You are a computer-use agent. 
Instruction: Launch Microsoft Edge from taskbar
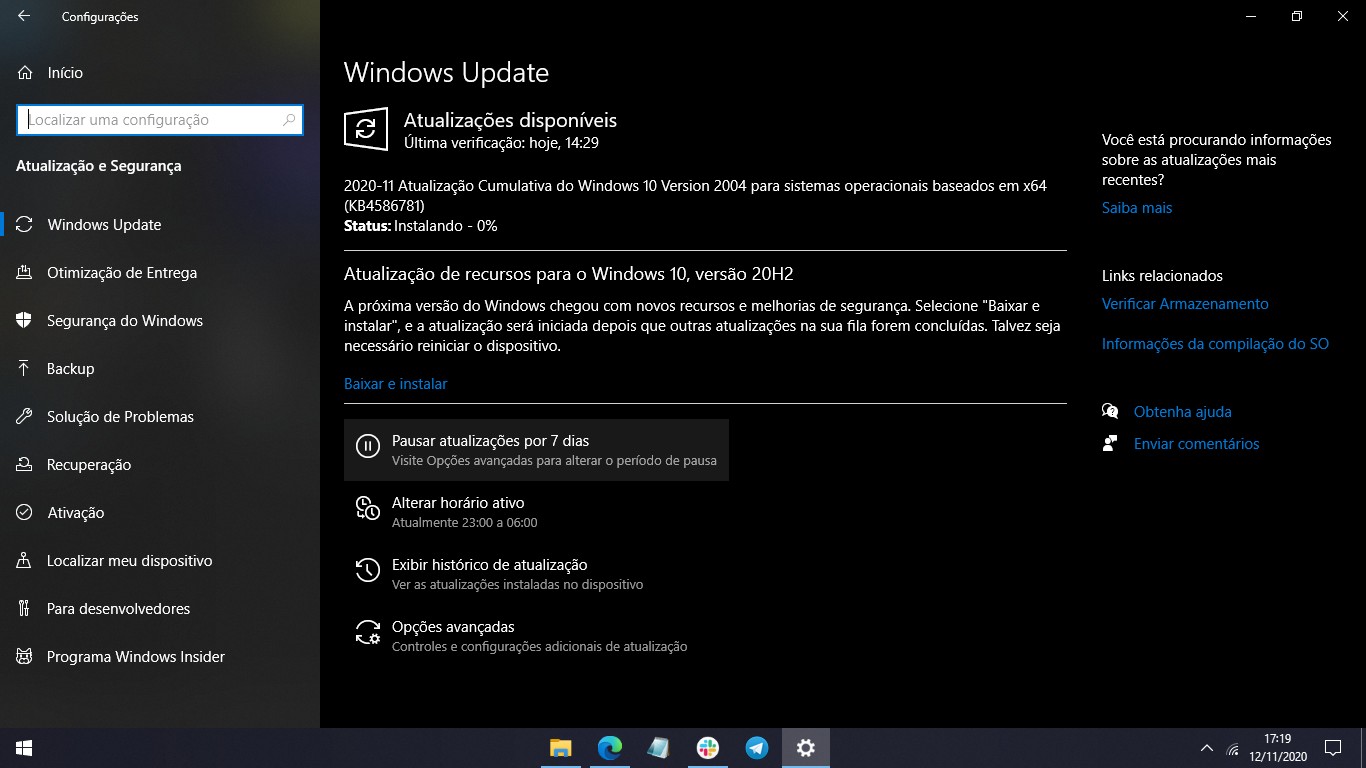pos(609,748)
